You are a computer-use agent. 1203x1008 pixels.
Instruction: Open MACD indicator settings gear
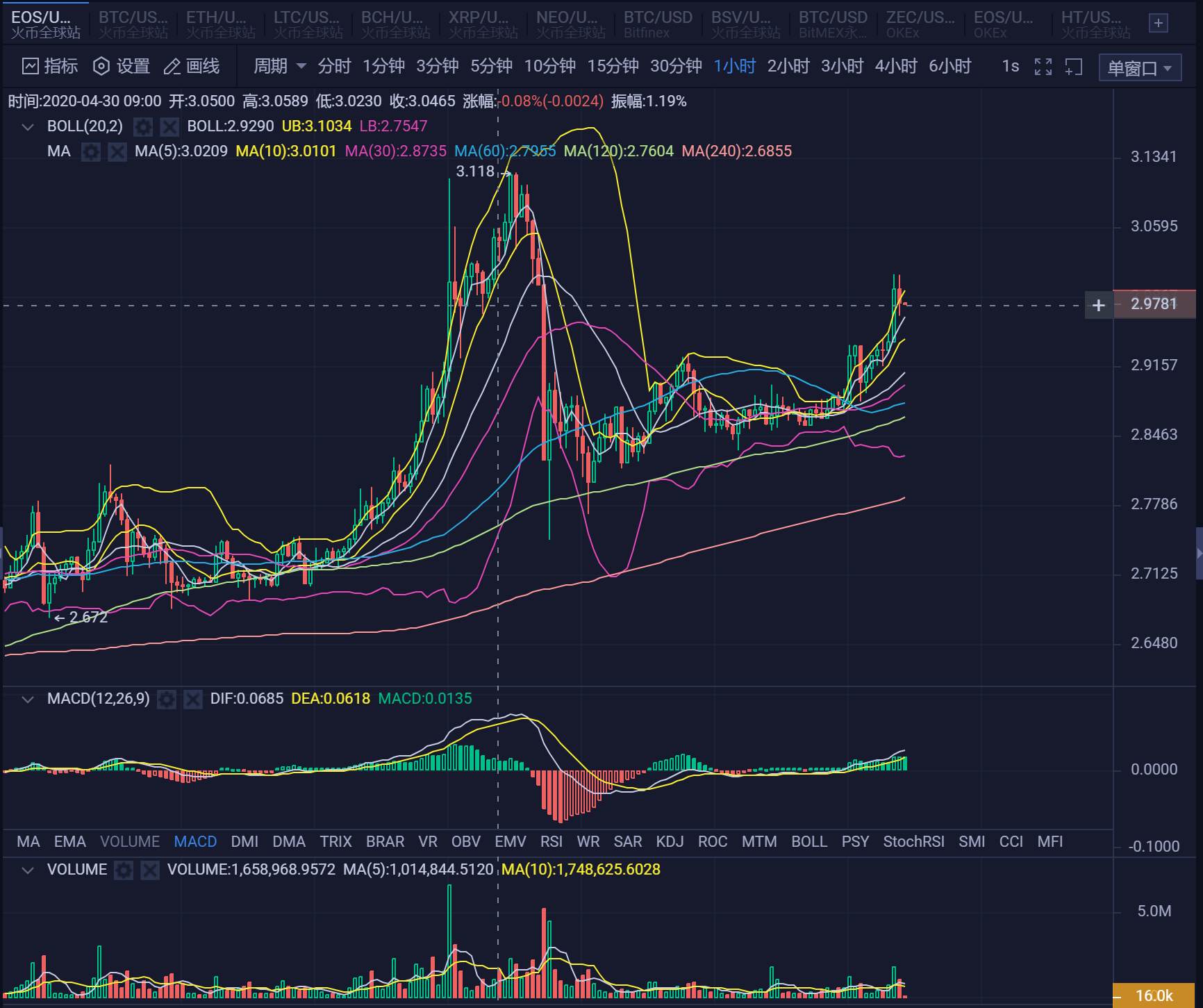click(x=167, y=699)
